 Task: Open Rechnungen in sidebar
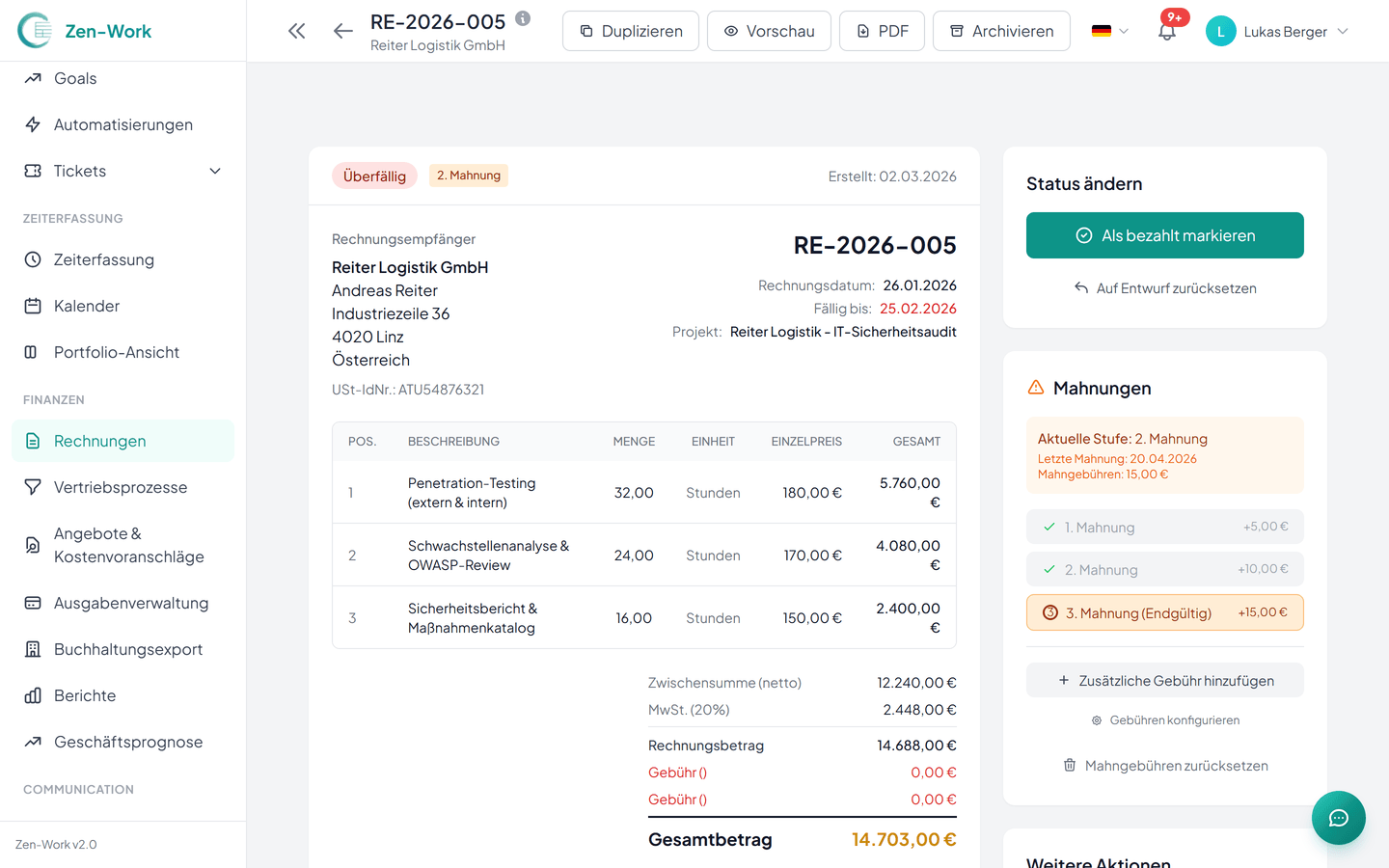tap(123, 441)
